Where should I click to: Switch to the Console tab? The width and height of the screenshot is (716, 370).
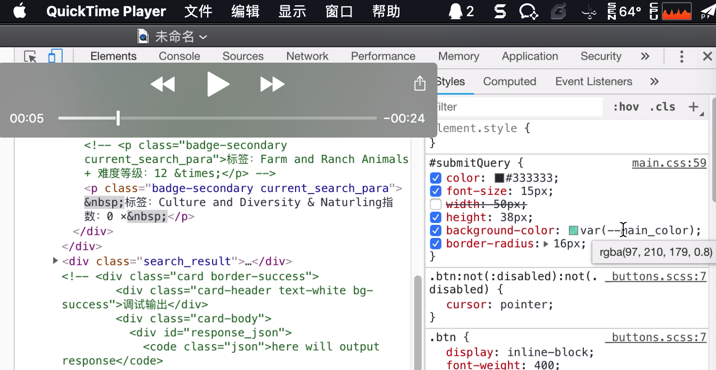(179, 56)
